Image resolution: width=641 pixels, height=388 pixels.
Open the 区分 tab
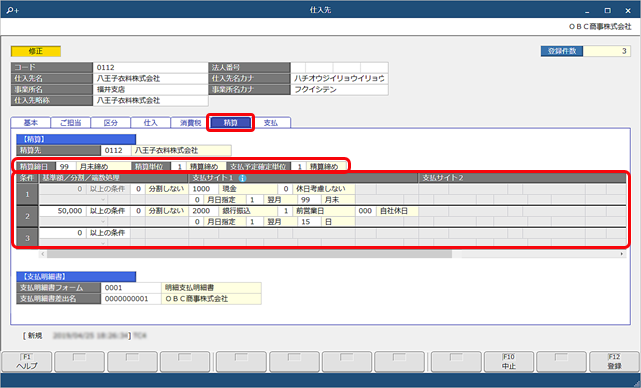[110, 123]
